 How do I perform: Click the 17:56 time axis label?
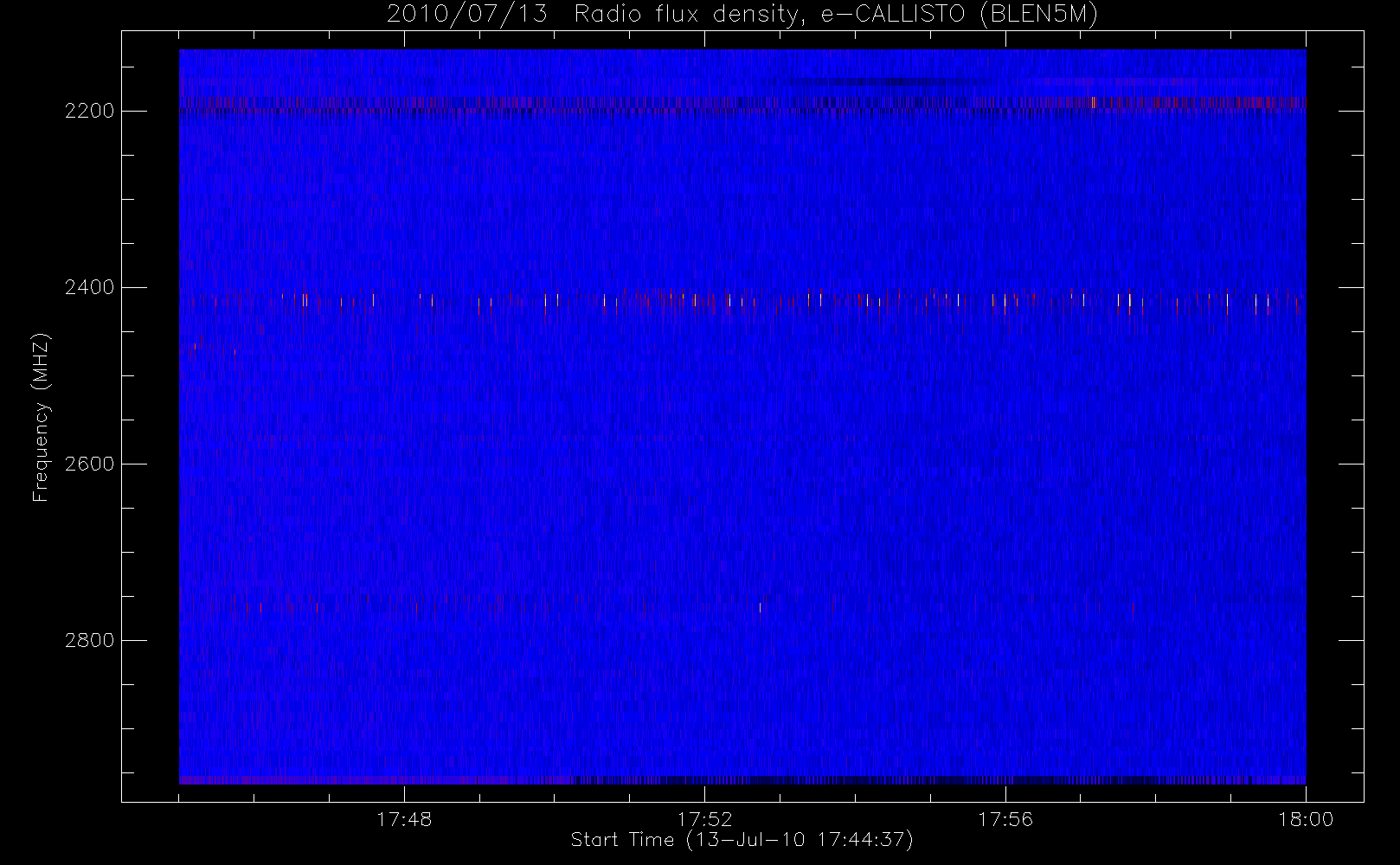(x=1005, y=819)
